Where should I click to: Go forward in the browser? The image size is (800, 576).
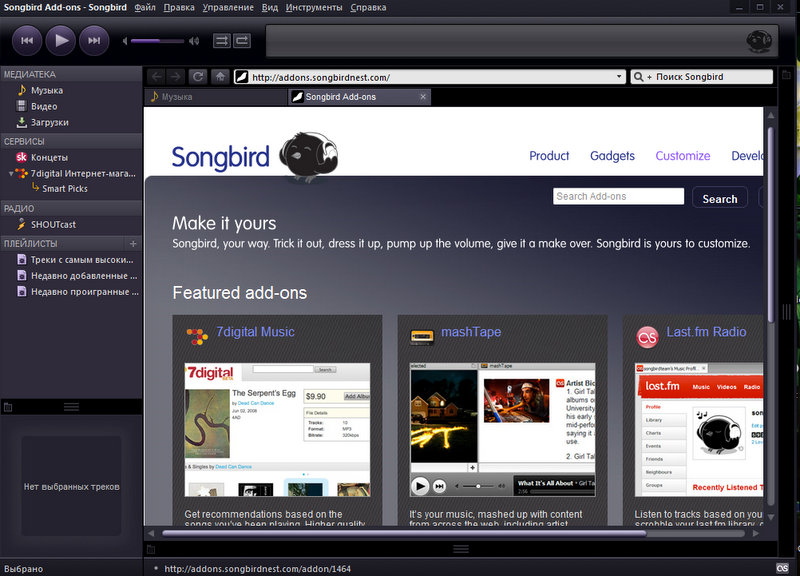[x=175, y=77]
